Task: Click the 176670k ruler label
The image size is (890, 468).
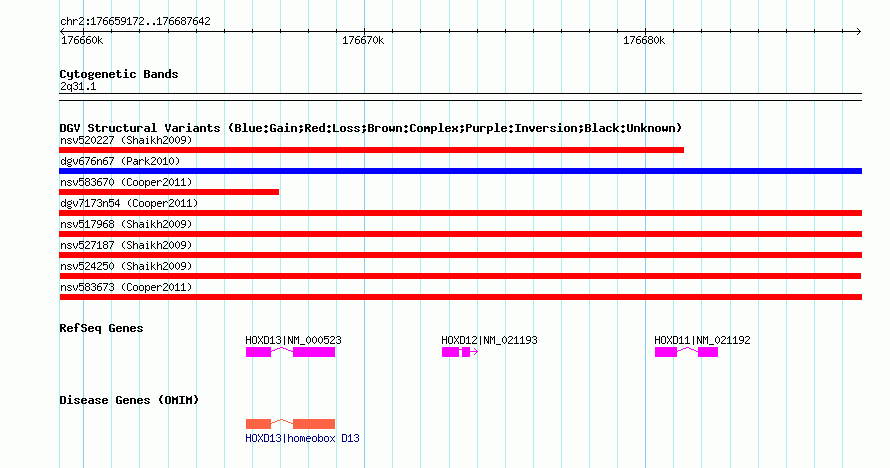Action: click(363, 41)
